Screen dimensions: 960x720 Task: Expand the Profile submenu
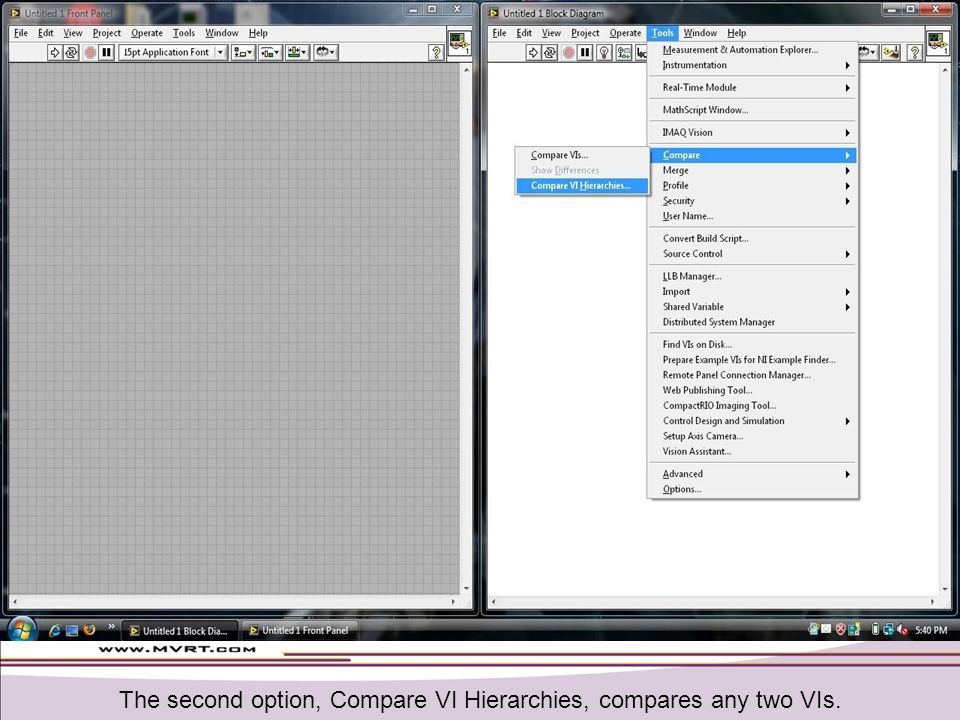coord(752,186)
